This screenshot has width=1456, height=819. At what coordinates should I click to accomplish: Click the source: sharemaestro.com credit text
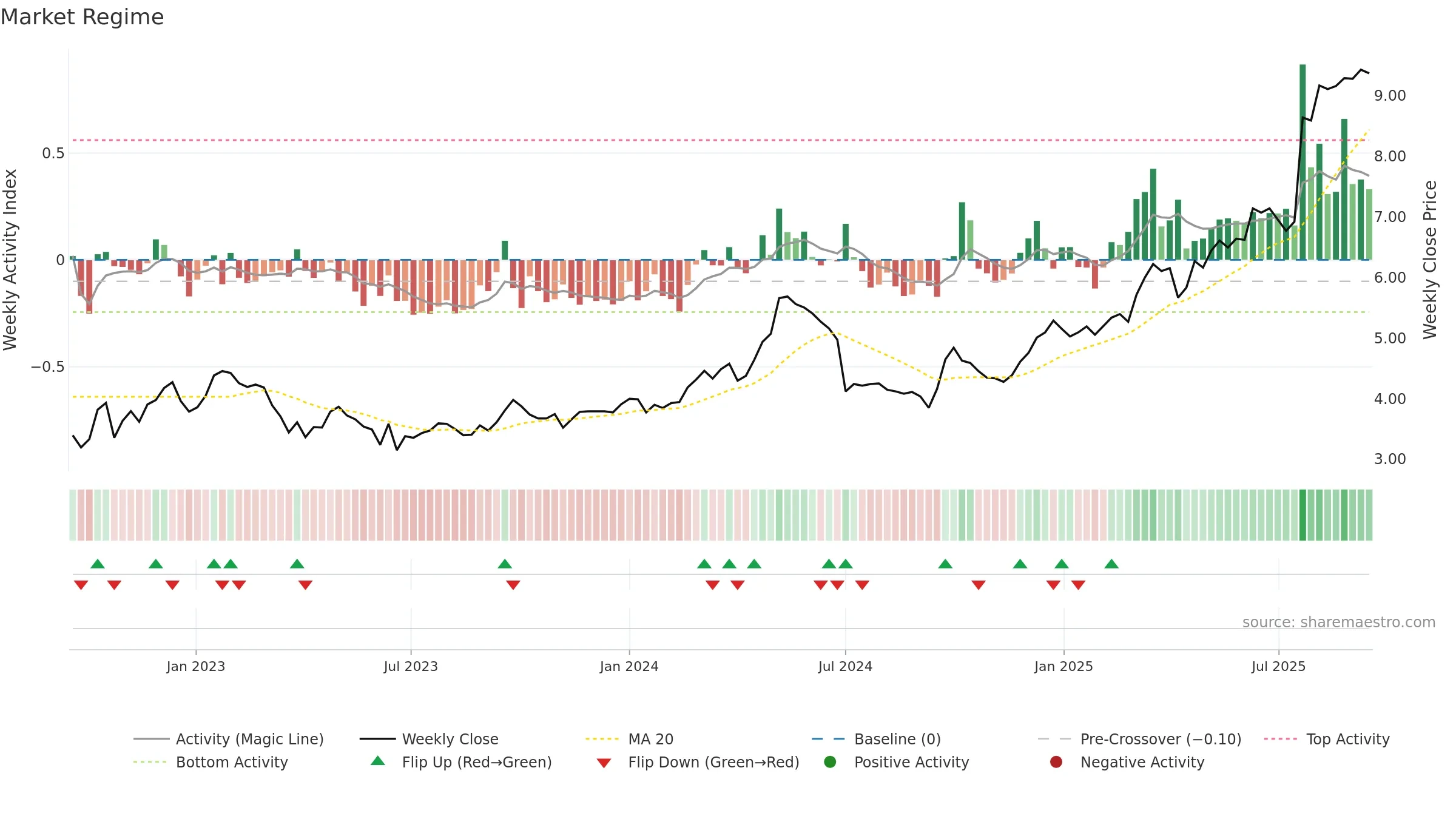[1339, 622]
